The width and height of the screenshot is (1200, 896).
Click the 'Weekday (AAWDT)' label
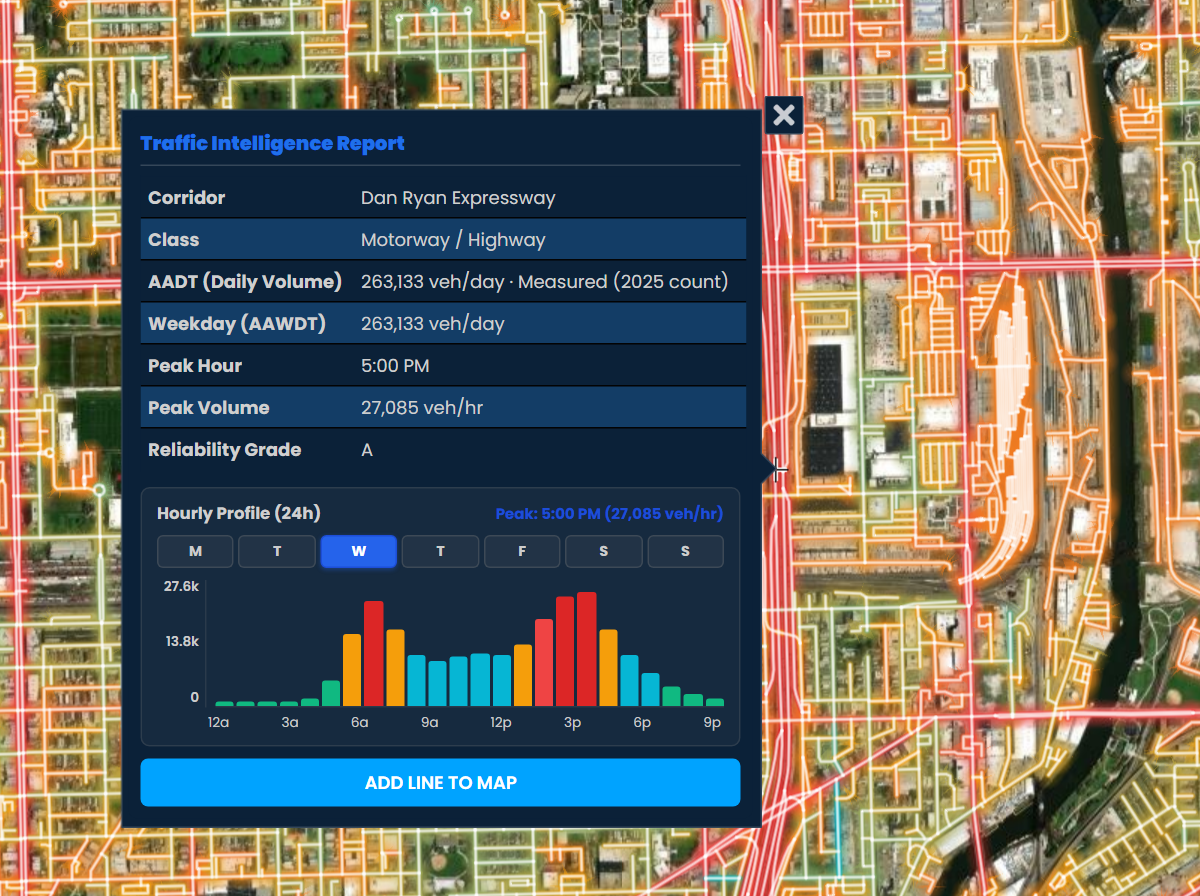[x=237, y=324]
